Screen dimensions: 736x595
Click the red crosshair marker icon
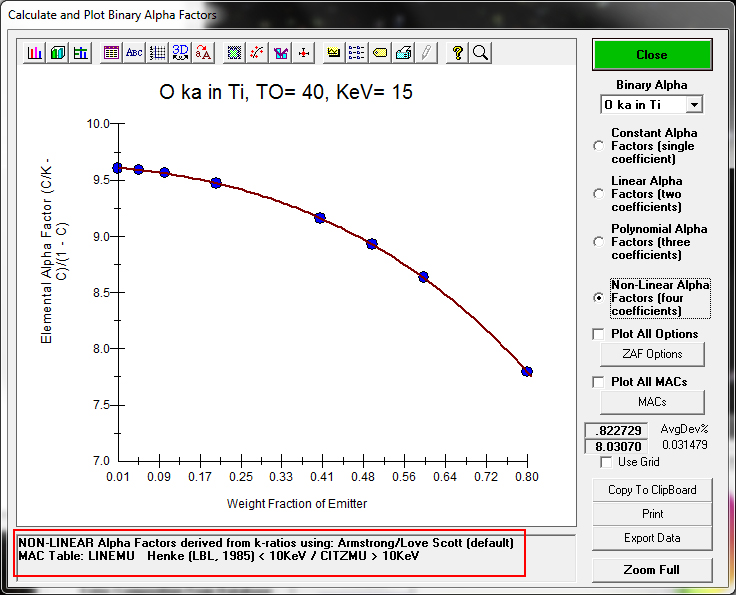point(304,53)
